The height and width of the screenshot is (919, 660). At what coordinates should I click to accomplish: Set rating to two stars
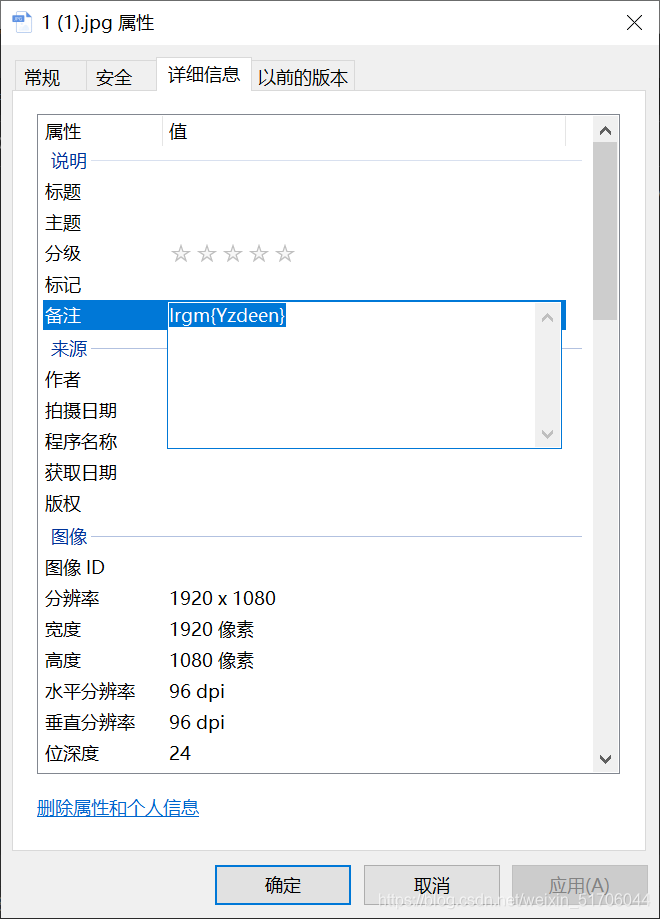point(207,254)
